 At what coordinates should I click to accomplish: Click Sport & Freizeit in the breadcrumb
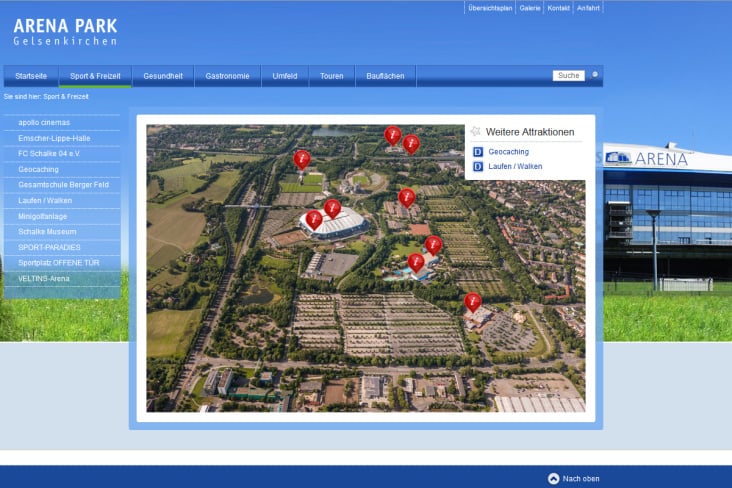coord(66,97)
